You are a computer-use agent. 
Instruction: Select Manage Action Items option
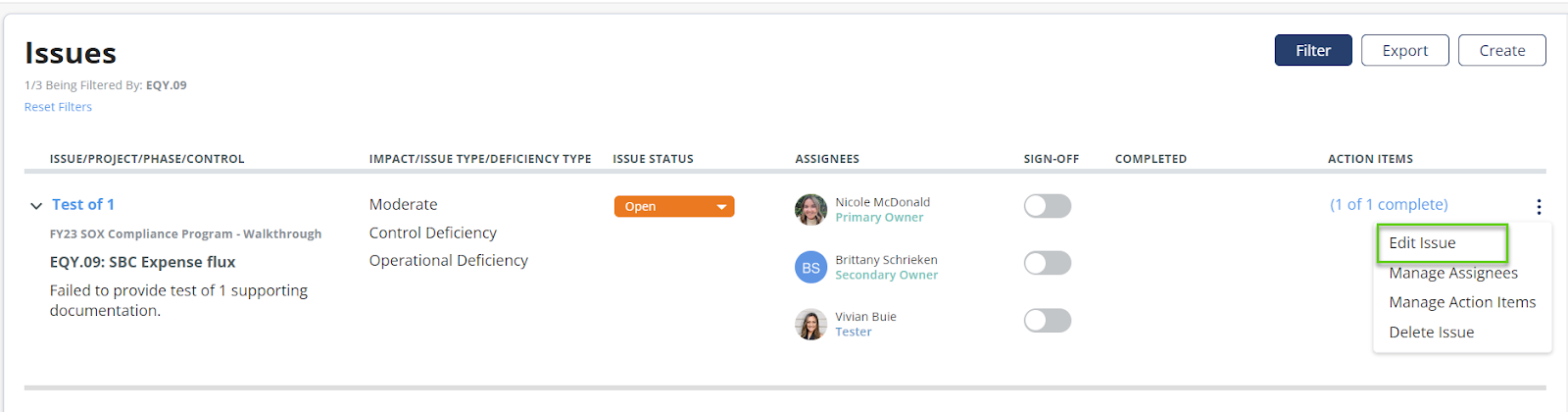tap(1461, 303)
